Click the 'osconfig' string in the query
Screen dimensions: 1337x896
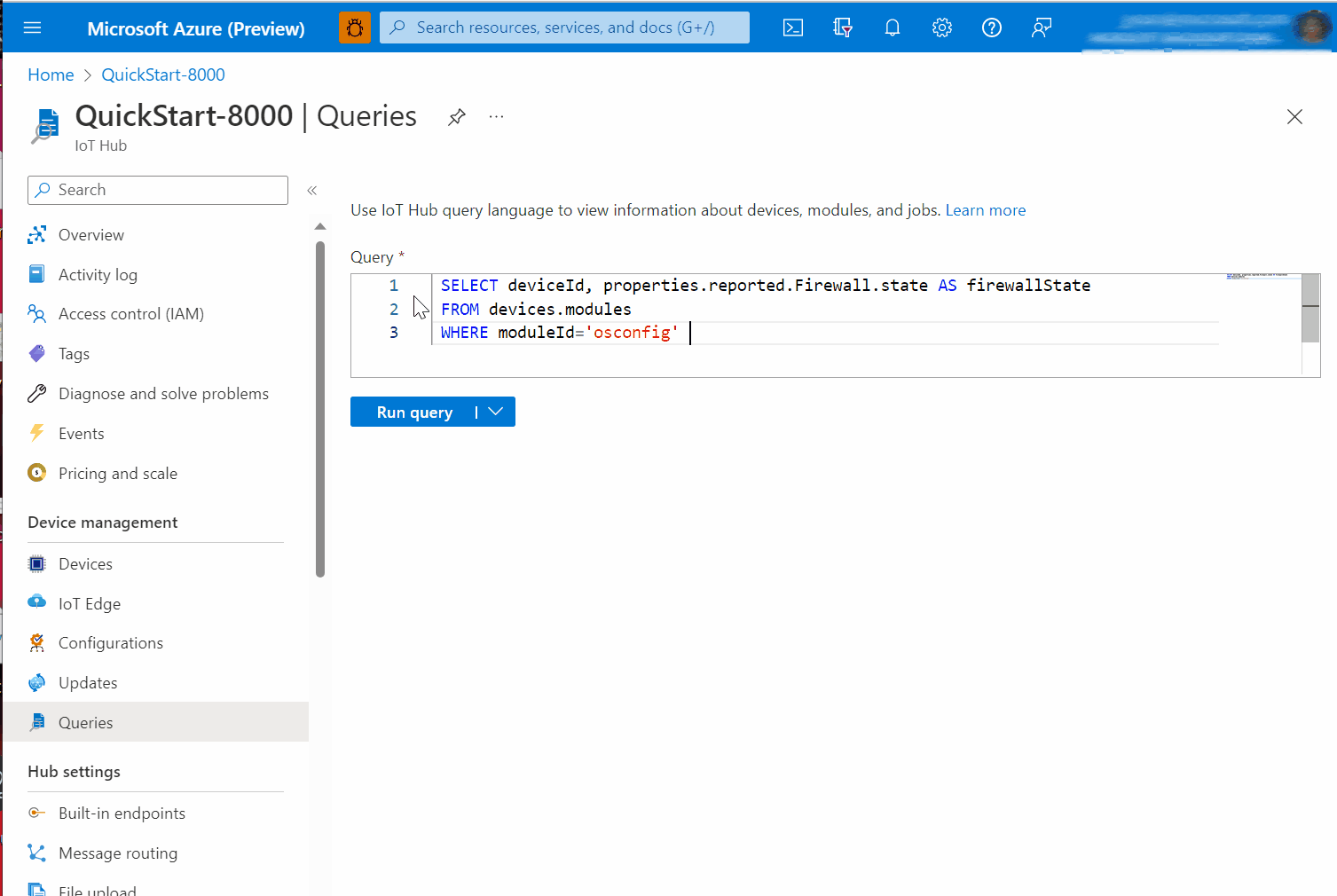[632, 333]
